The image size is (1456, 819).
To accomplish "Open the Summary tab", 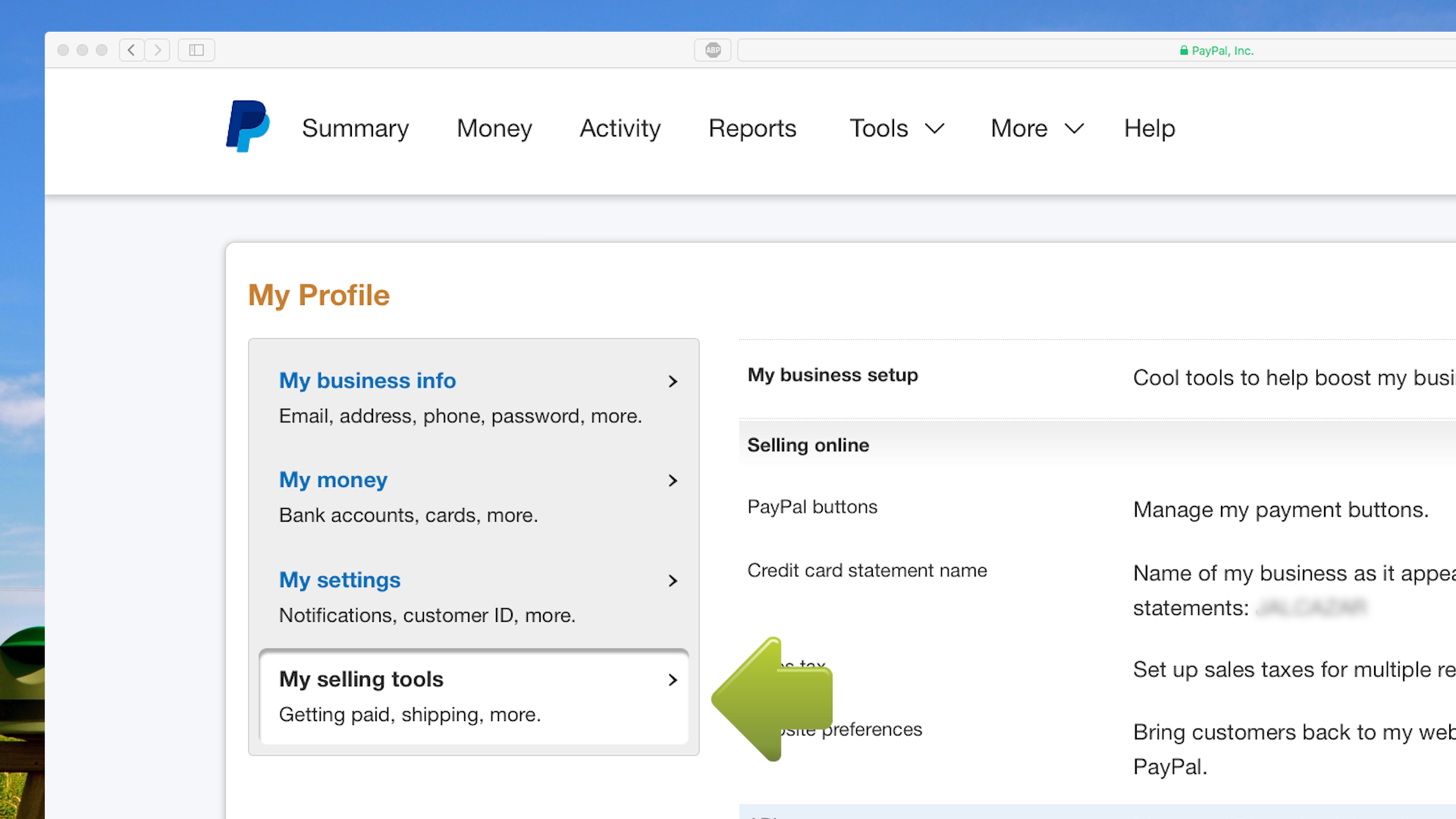I will coord(356,128).
